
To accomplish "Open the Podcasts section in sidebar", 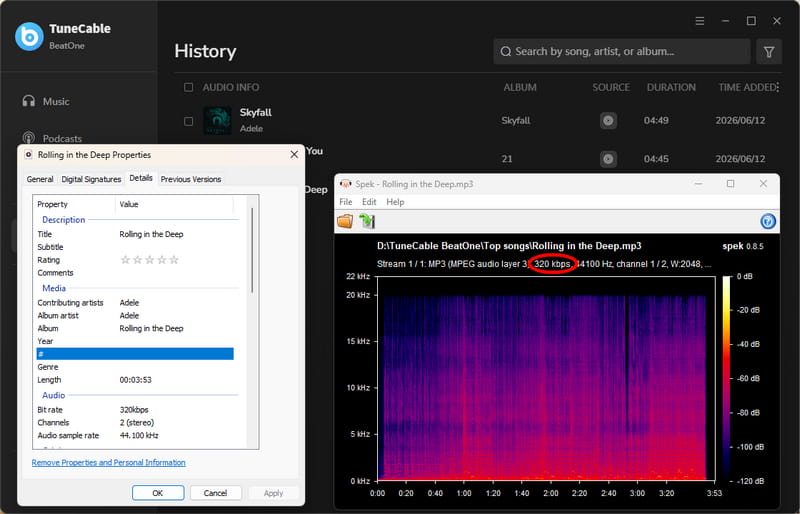I will tap(52, 138).
